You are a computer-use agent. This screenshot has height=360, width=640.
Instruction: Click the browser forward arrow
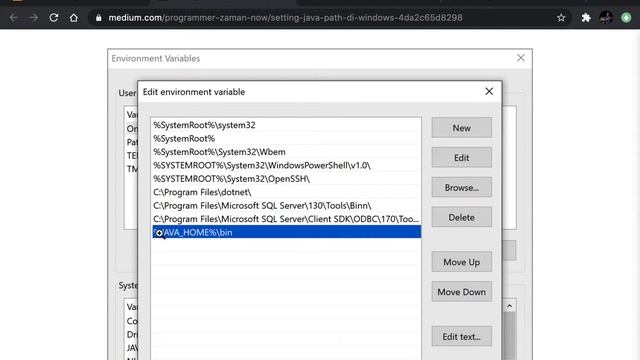pos(34,18)
